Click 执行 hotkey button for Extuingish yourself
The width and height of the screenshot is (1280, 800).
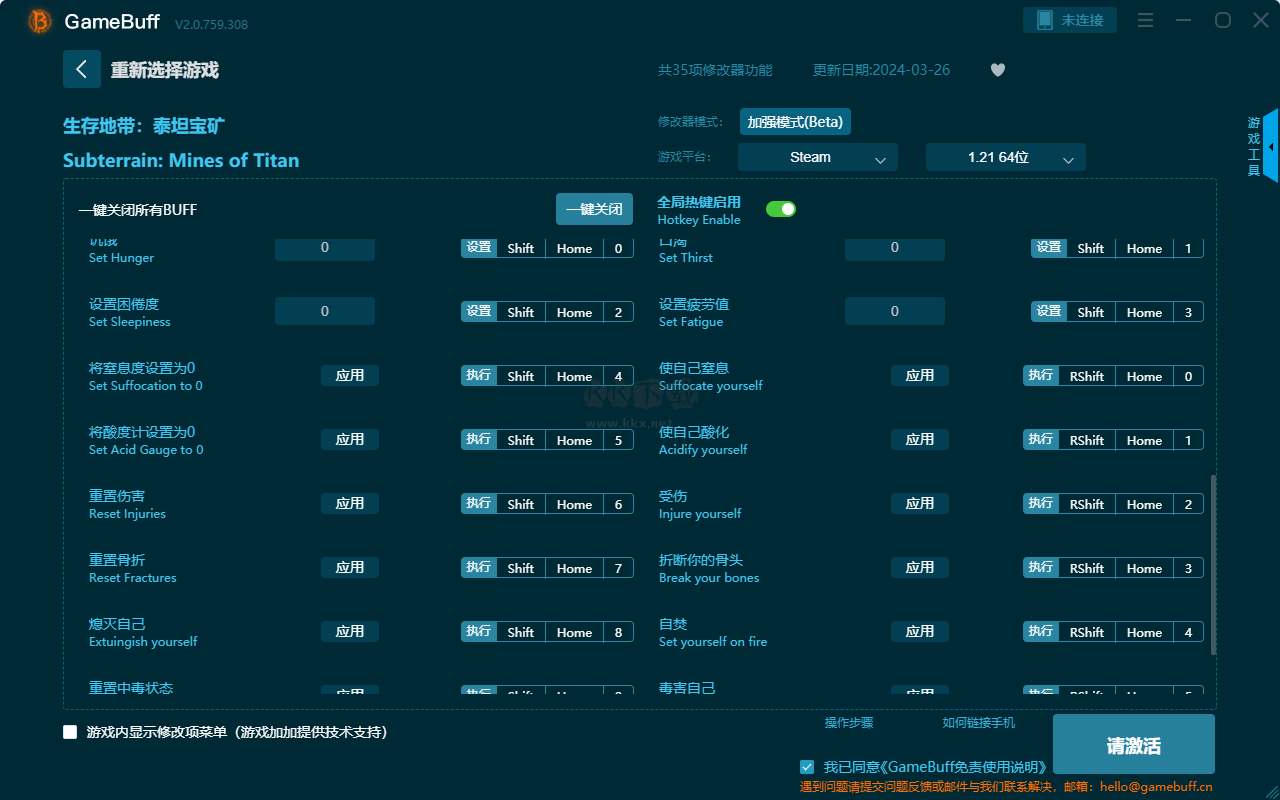point(479,631)
